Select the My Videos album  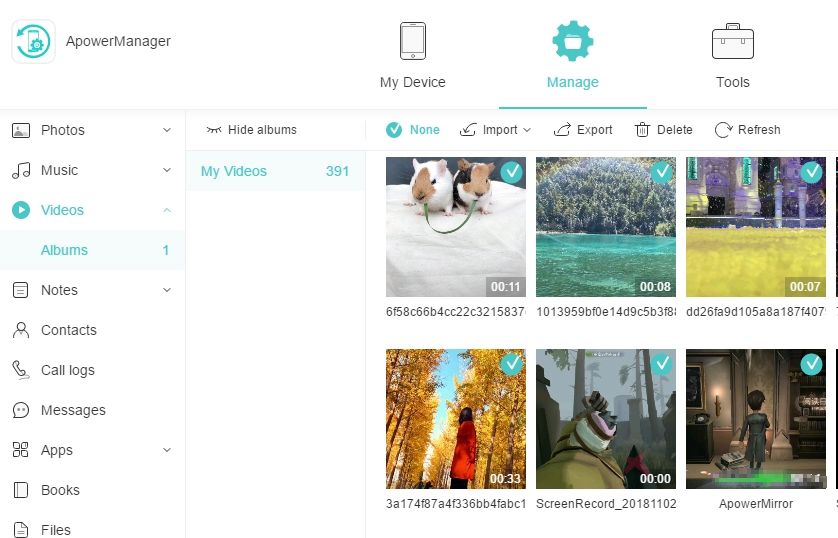(x=234, y=171)
